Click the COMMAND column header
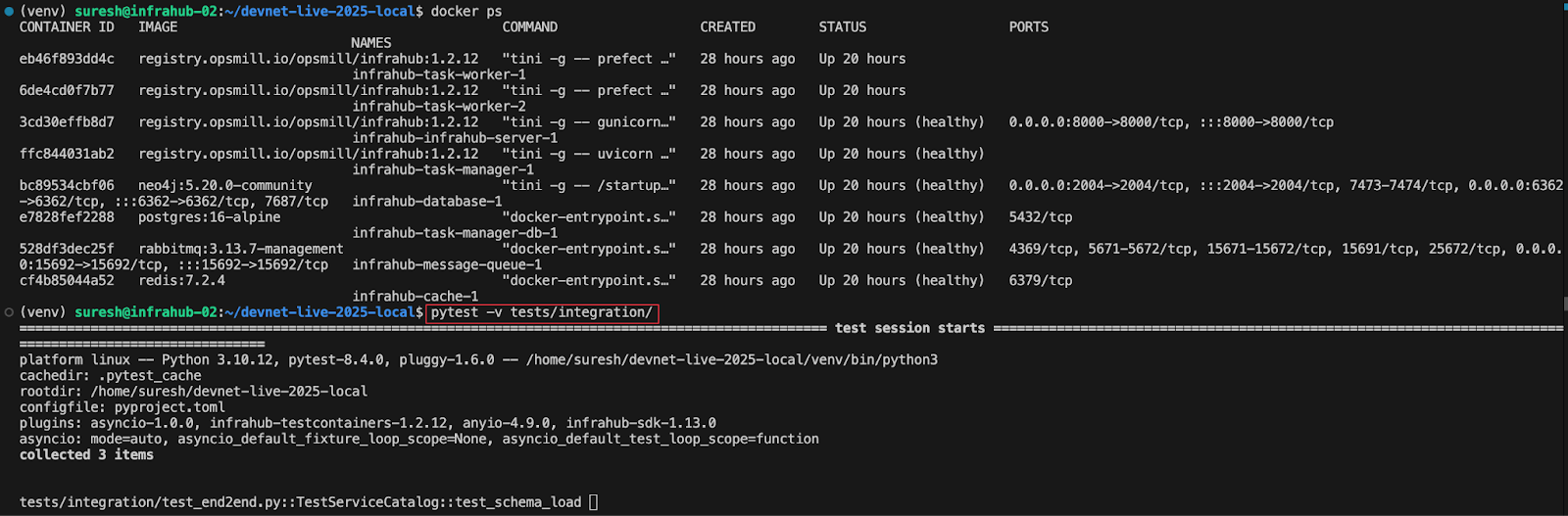Image resolution: width=1568 pixels, height=516 pixels. click(530, 27)
